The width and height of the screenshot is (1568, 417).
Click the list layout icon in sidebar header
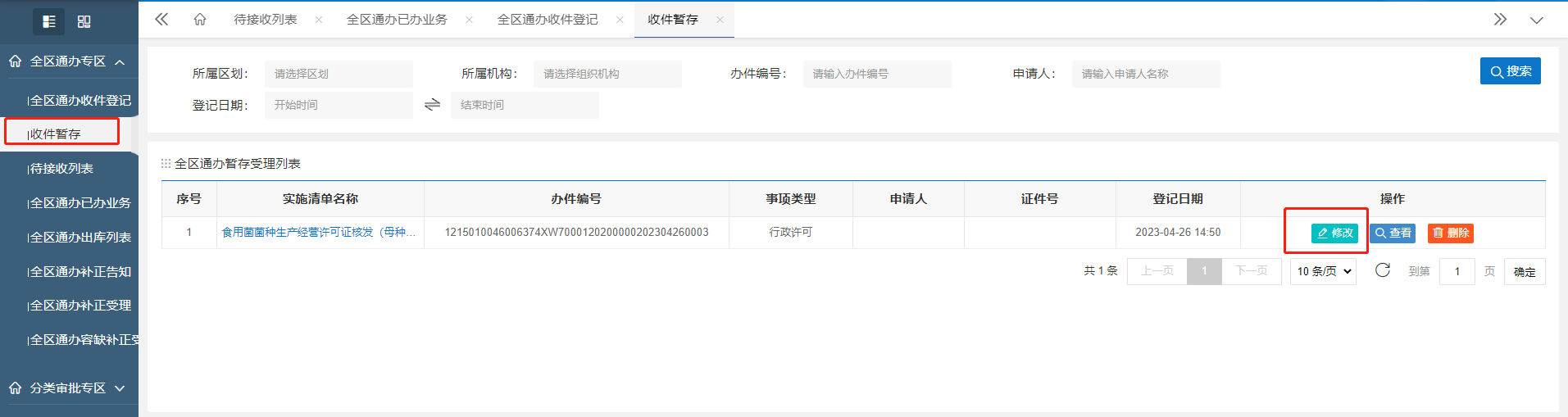(x=48, y=21)
